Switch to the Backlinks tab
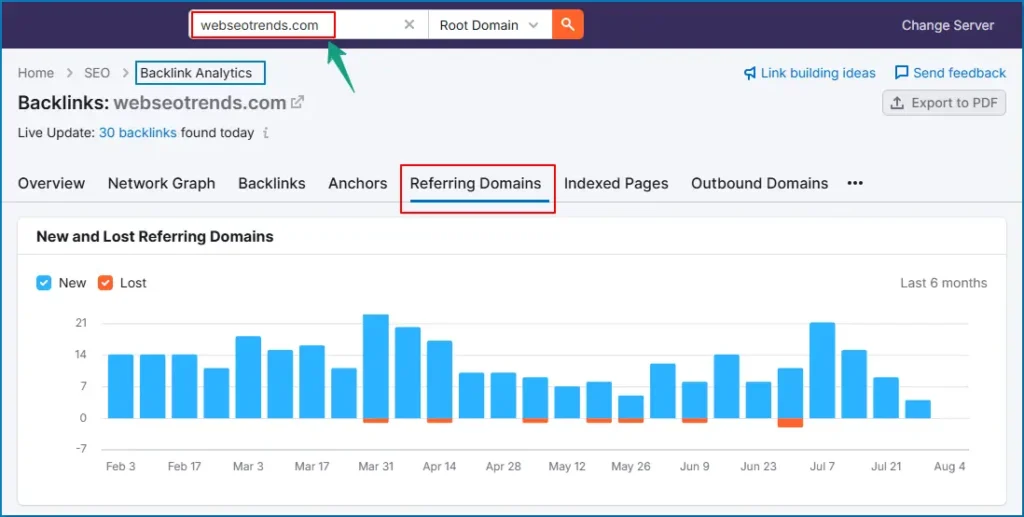This screenshot has width=1024, height=517. pyautogui.click(x=272, y=183)
